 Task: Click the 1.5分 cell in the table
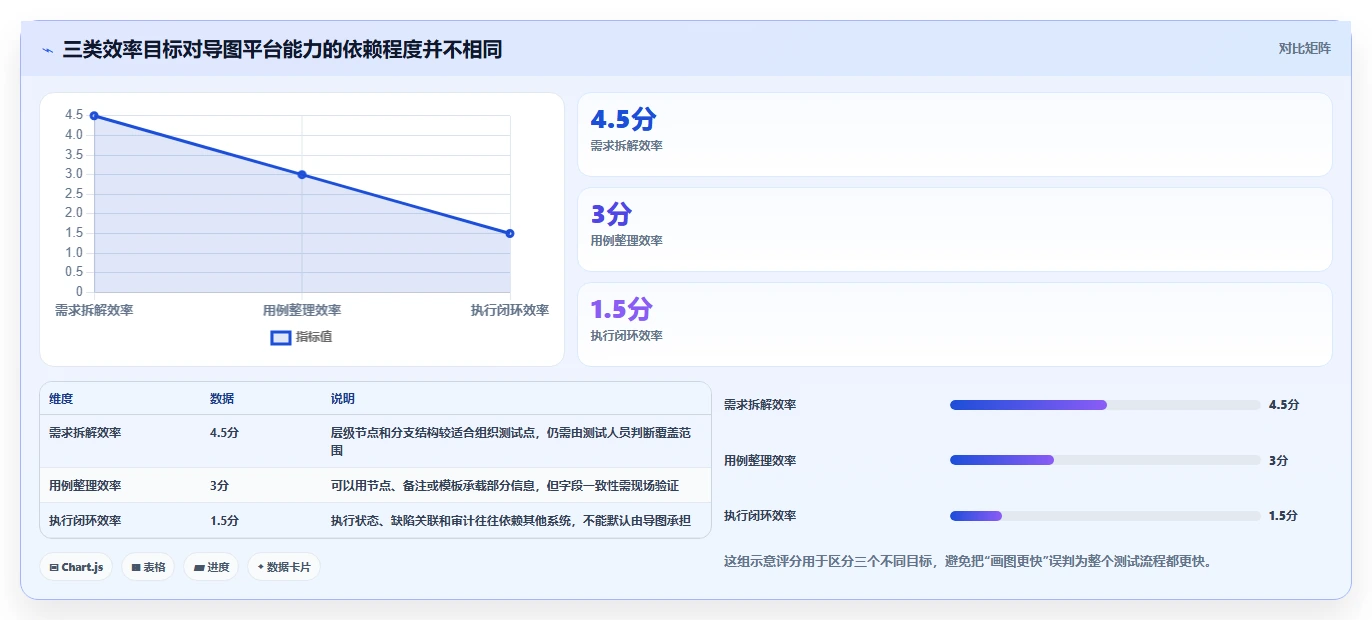[224, 521]
